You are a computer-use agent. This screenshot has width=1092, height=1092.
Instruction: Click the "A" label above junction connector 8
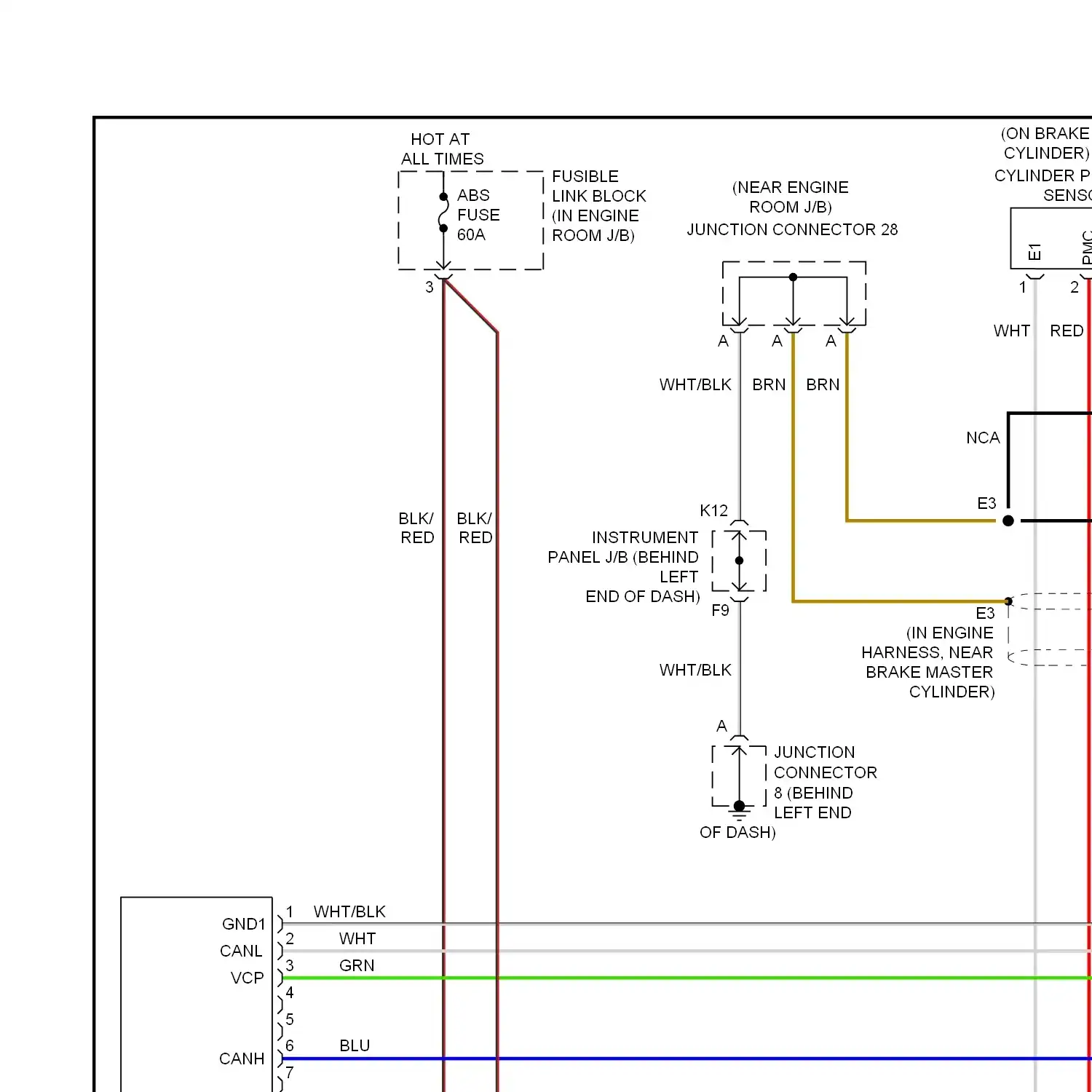pyautogui.click(x=721, y=727)
